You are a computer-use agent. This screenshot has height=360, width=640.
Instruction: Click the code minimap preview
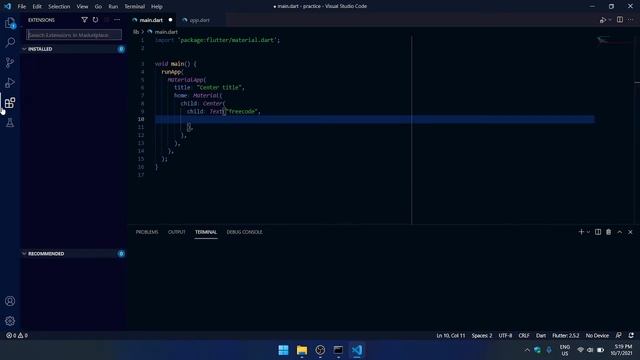click(x=614, y=40)
